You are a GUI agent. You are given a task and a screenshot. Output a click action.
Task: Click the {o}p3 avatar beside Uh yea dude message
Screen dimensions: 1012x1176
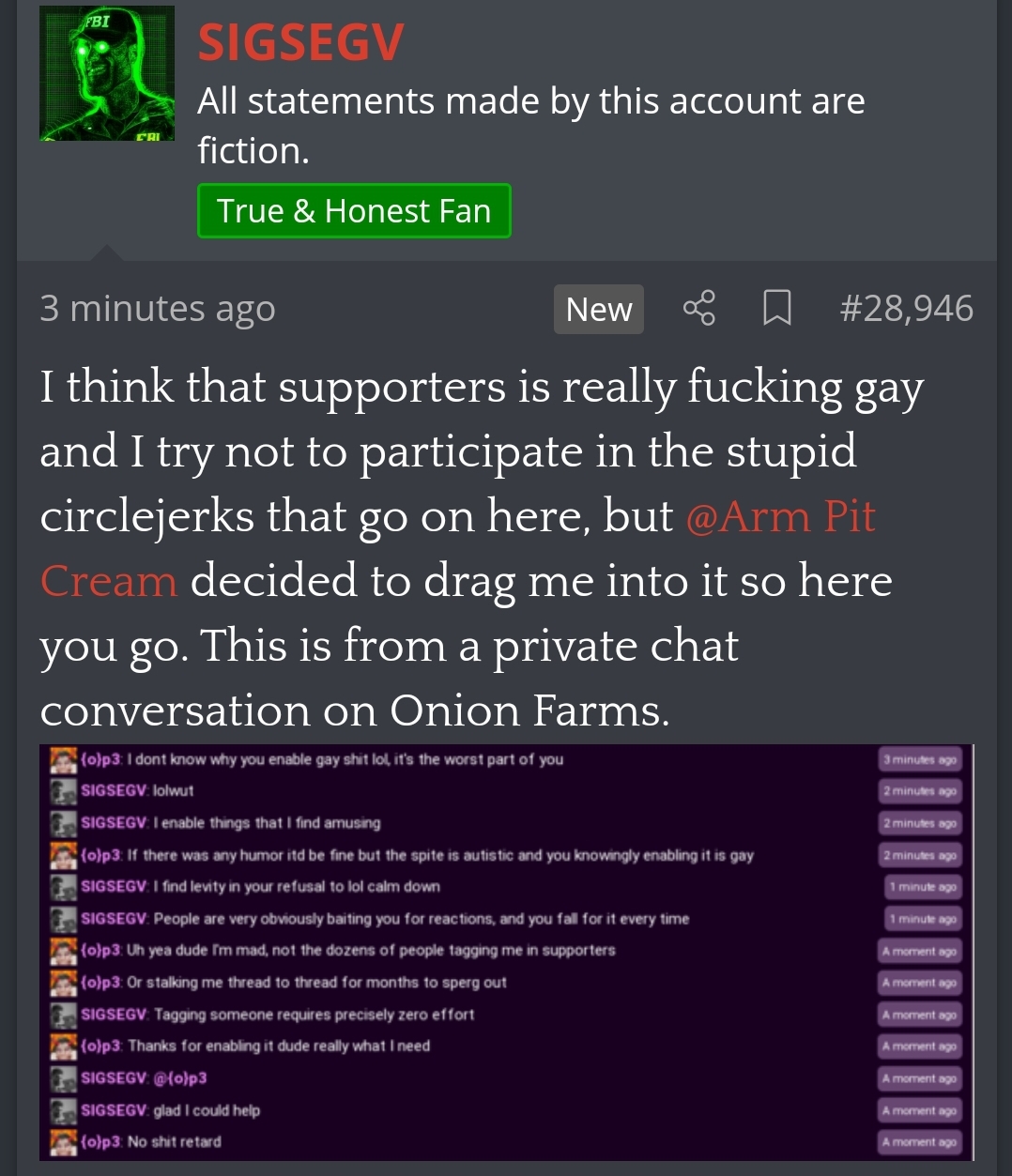63,951
